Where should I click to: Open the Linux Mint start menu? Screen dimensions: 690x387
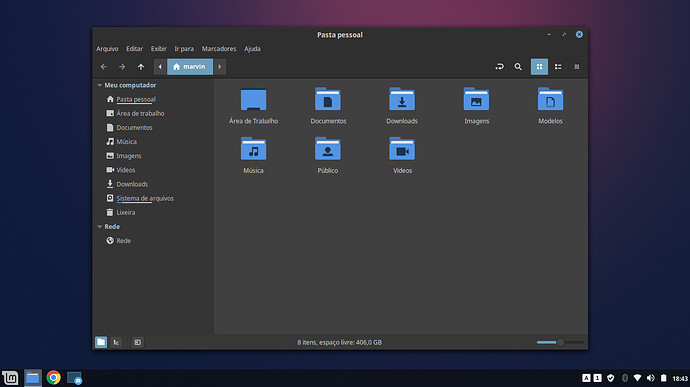(x=10, y=378)
